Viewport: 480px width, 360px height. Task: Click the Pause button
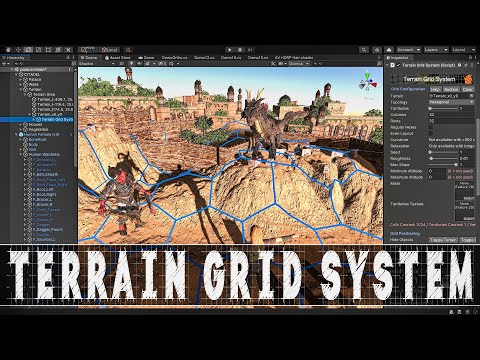pyautogui.click(x=240, y=50)
